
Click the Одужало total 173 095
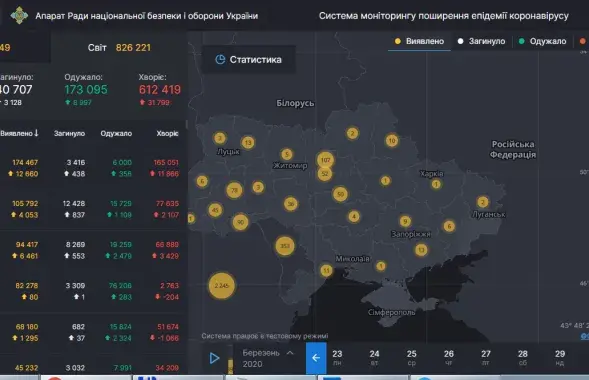coord(86,89)
